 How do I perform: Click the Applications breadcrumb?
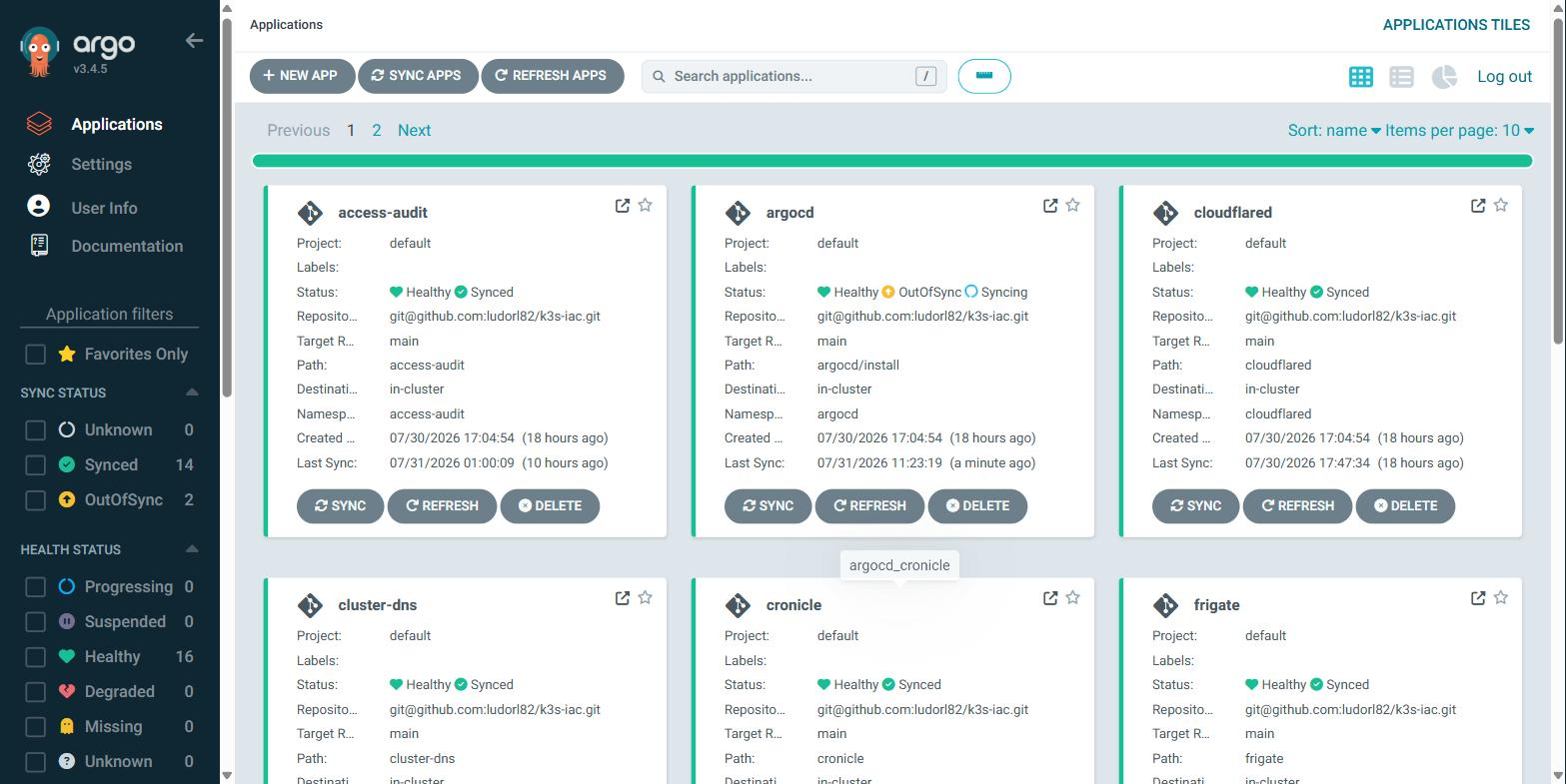click(286, 25)
